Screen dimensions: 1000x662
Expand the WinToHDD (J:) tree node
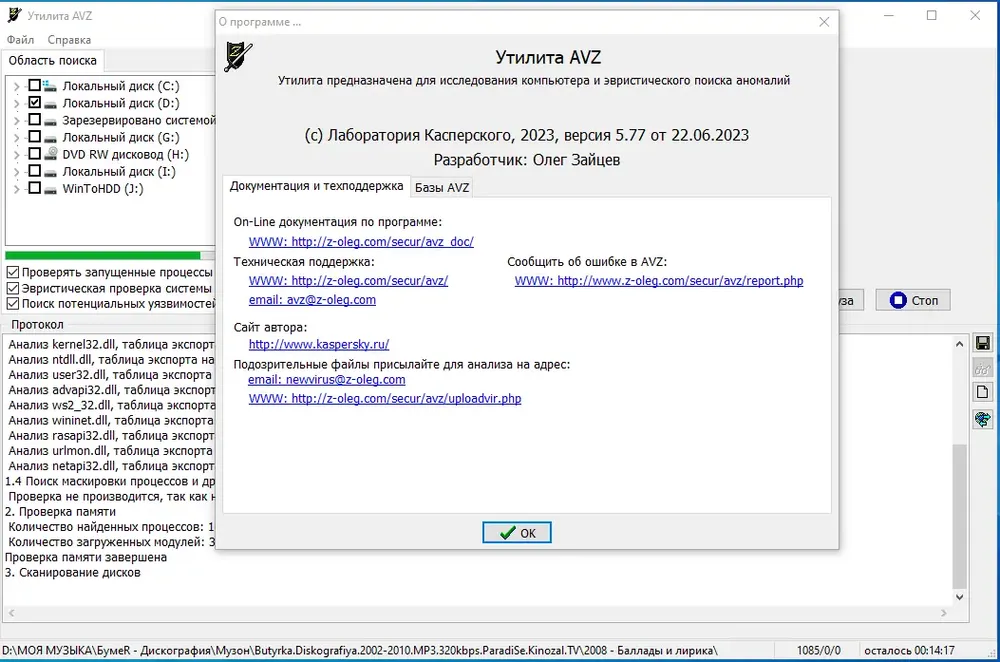(x=17, y=189)
